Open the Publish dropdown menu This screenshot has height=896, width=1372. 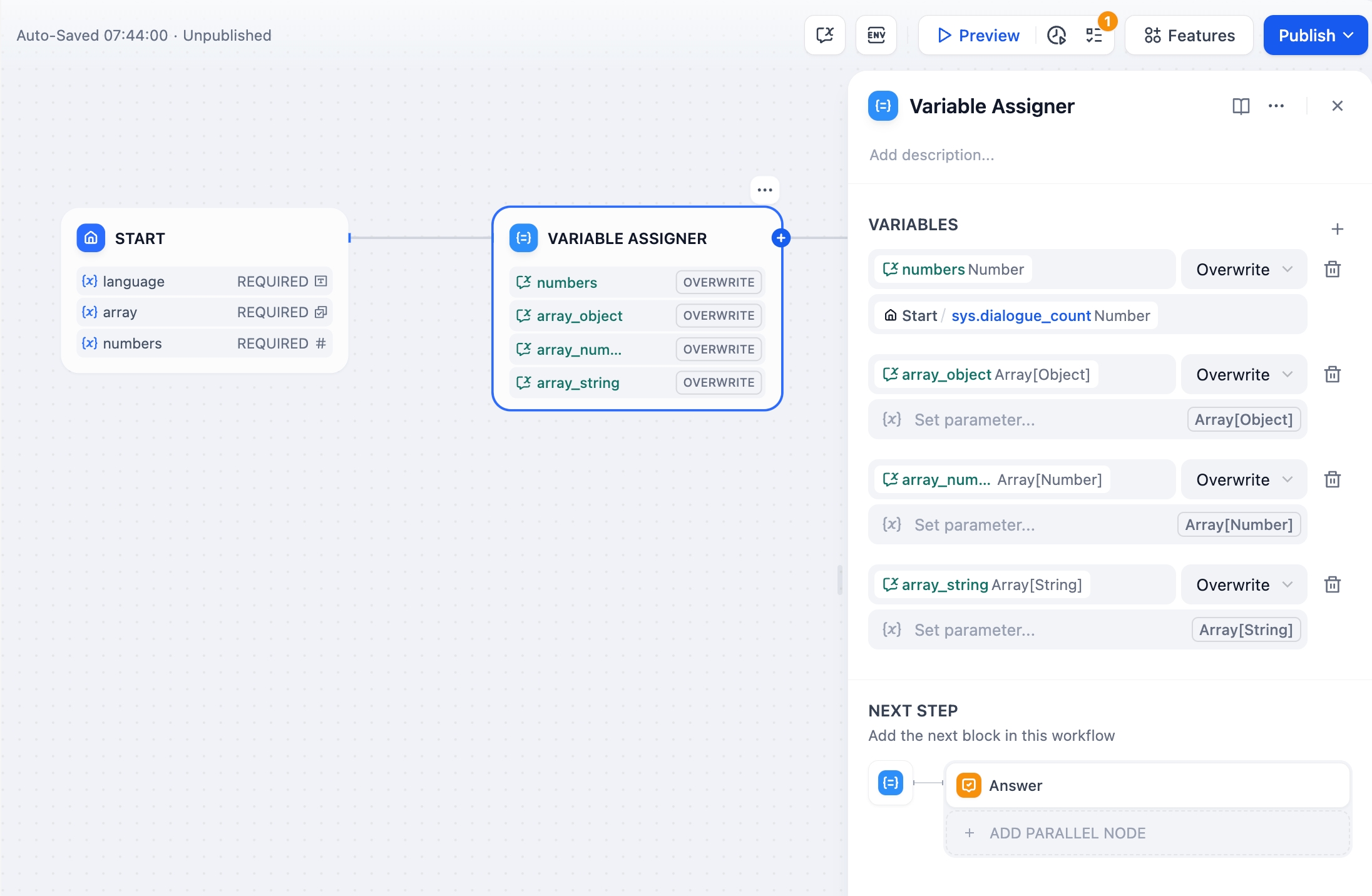[1315, 35]
